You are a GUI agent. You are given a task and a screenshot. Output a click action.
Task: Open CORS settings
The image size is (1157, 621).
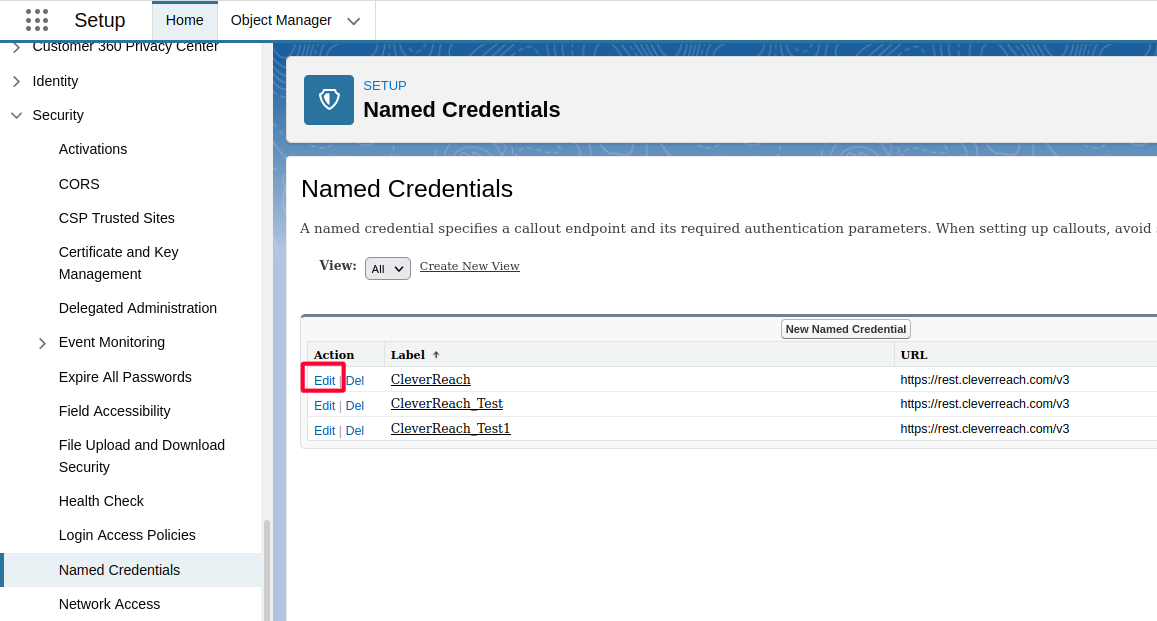[79, 184]
